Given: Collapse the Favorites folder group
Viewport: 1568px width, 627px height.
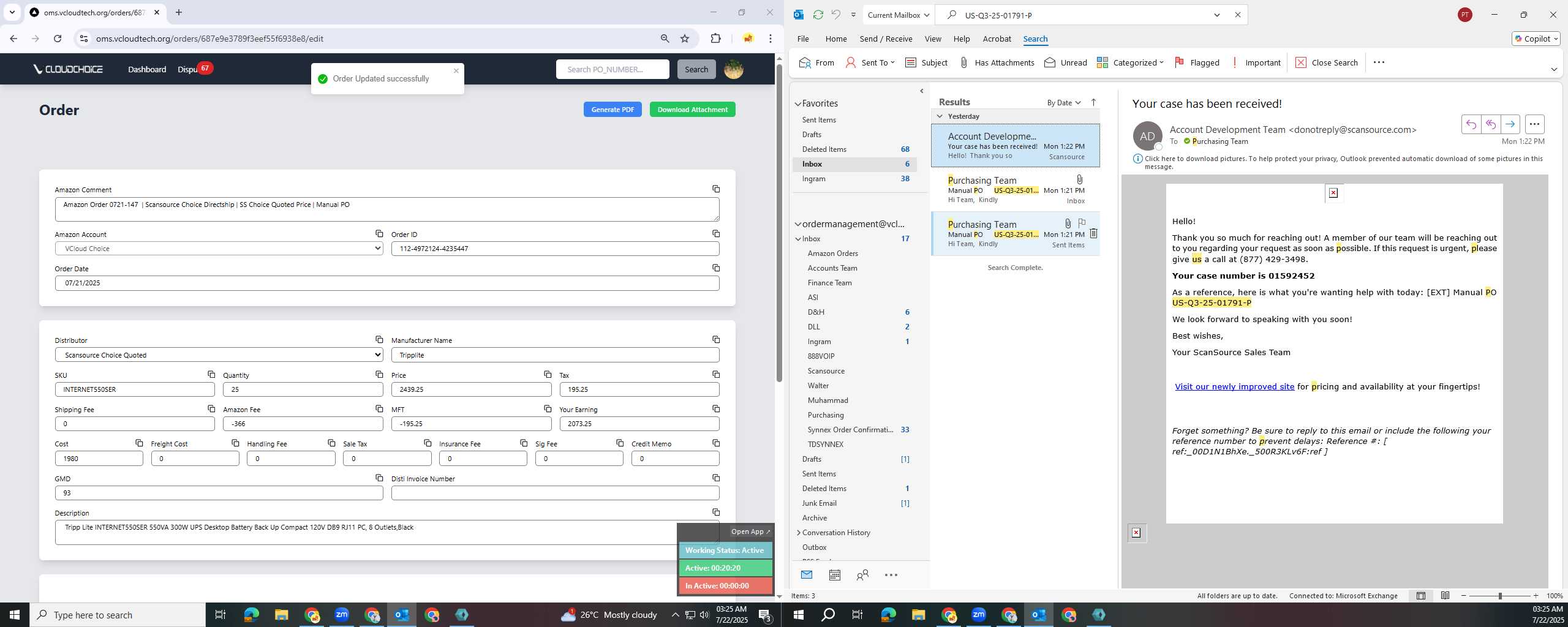Looking at the screenshot, I should pos(798,103).
